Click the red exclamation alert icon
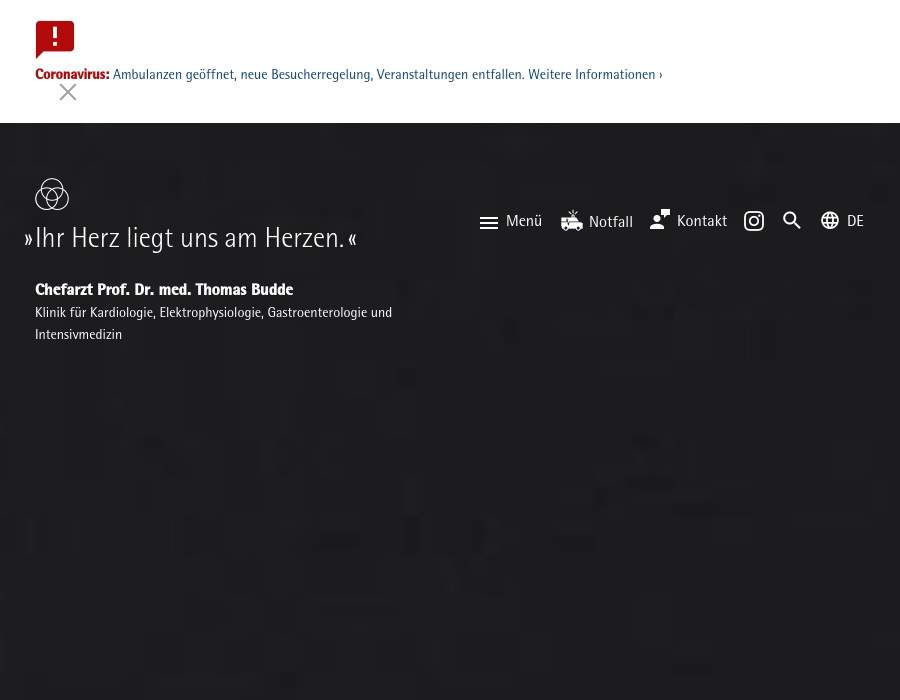This screenshot has height=700, width=900. (x=55, y=39)
